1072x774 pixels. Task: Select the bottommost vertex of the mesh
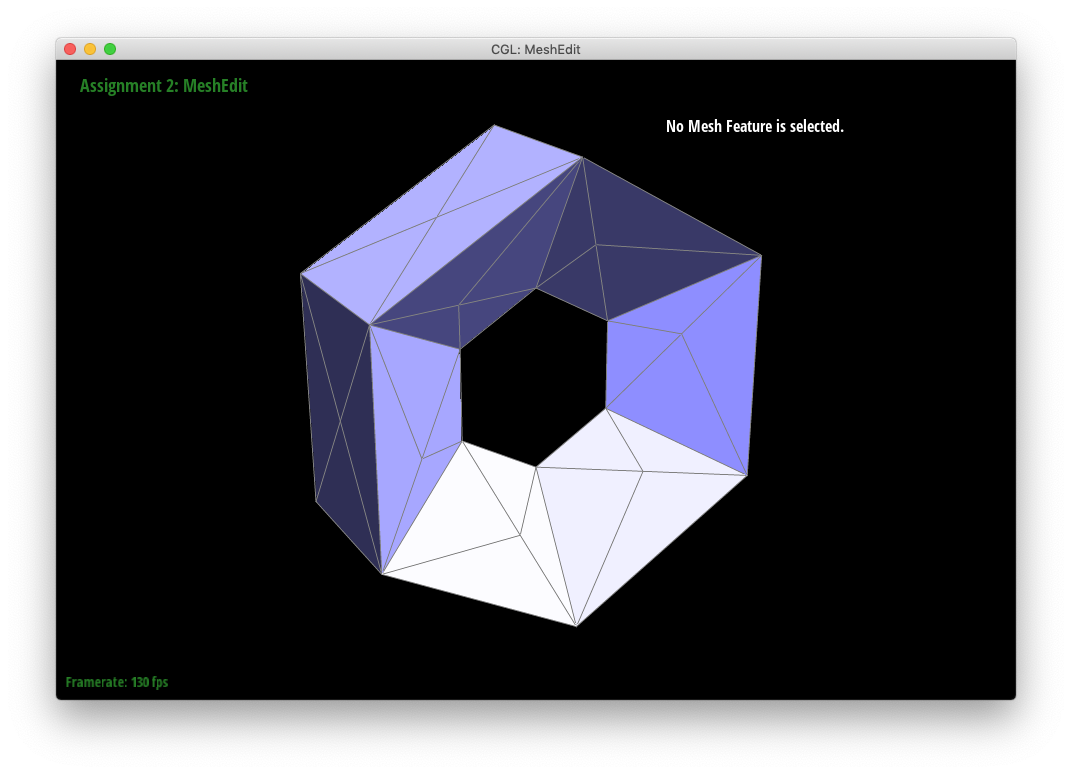pos(576,626)
